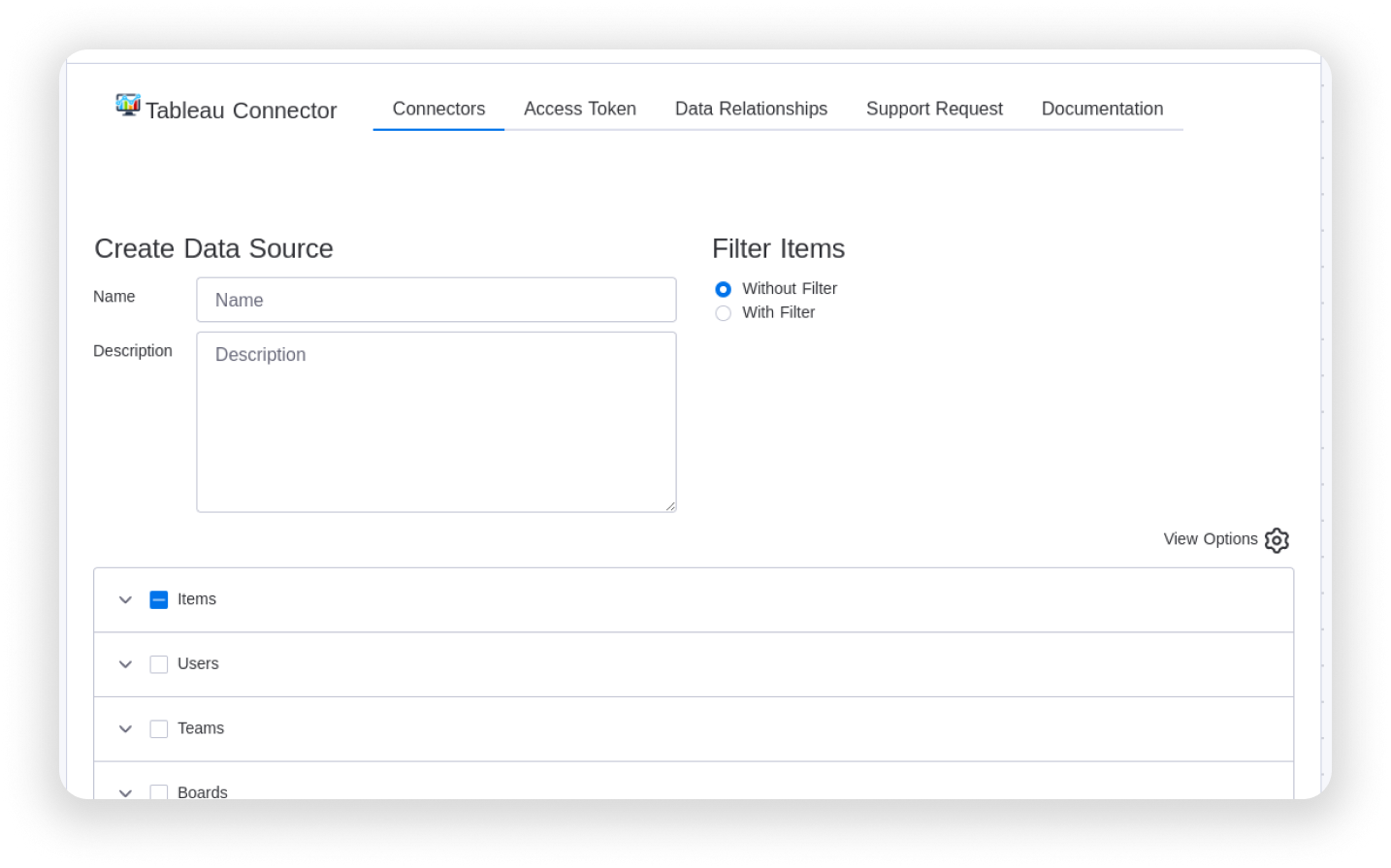This screenshot has width=1391, height=868.
Task: Expand the Users section
Action: click(x=125, y=664)
